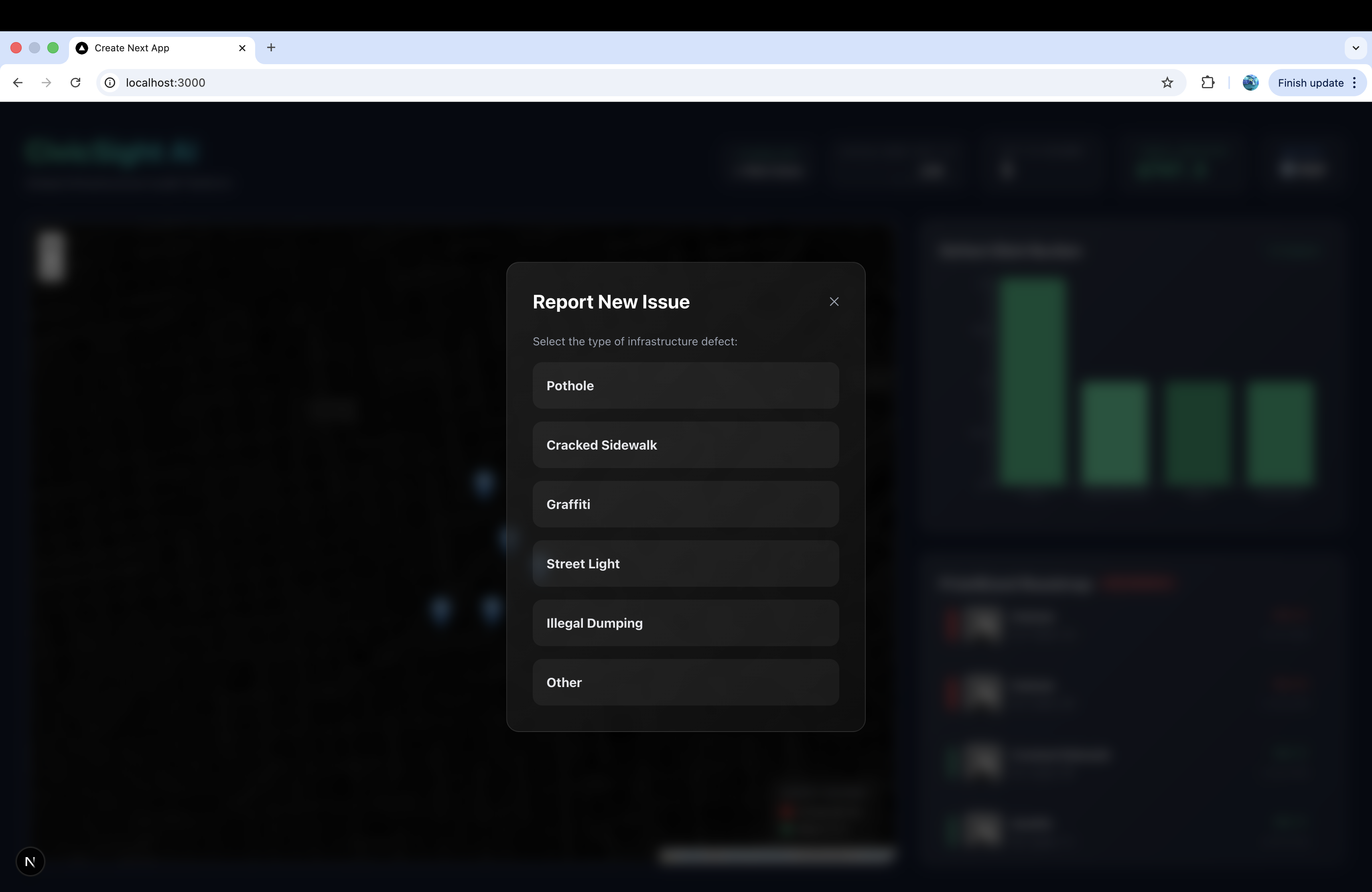Click the browser back arrow
Image resolution: width=1372 pixels, height=892 pixels.
17,82
